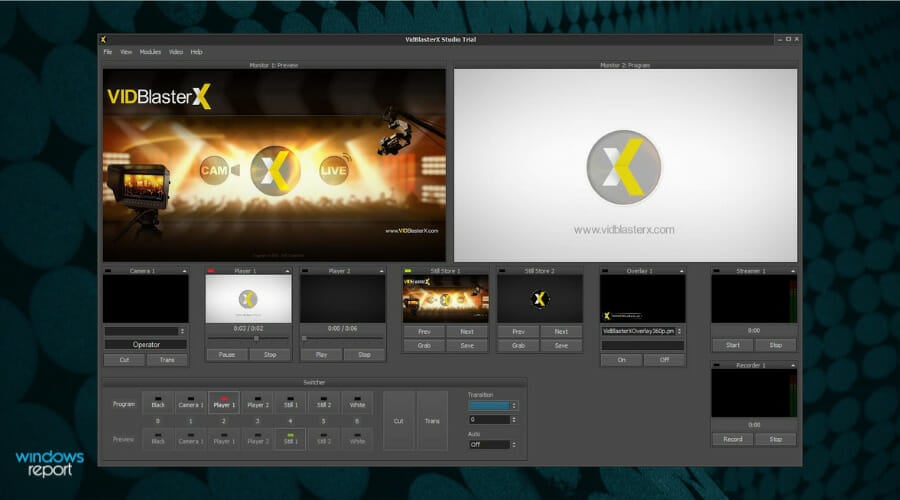Click Prev in Still Store 2
This screenshot has height=500, width=900.
[x=518, y=332]
